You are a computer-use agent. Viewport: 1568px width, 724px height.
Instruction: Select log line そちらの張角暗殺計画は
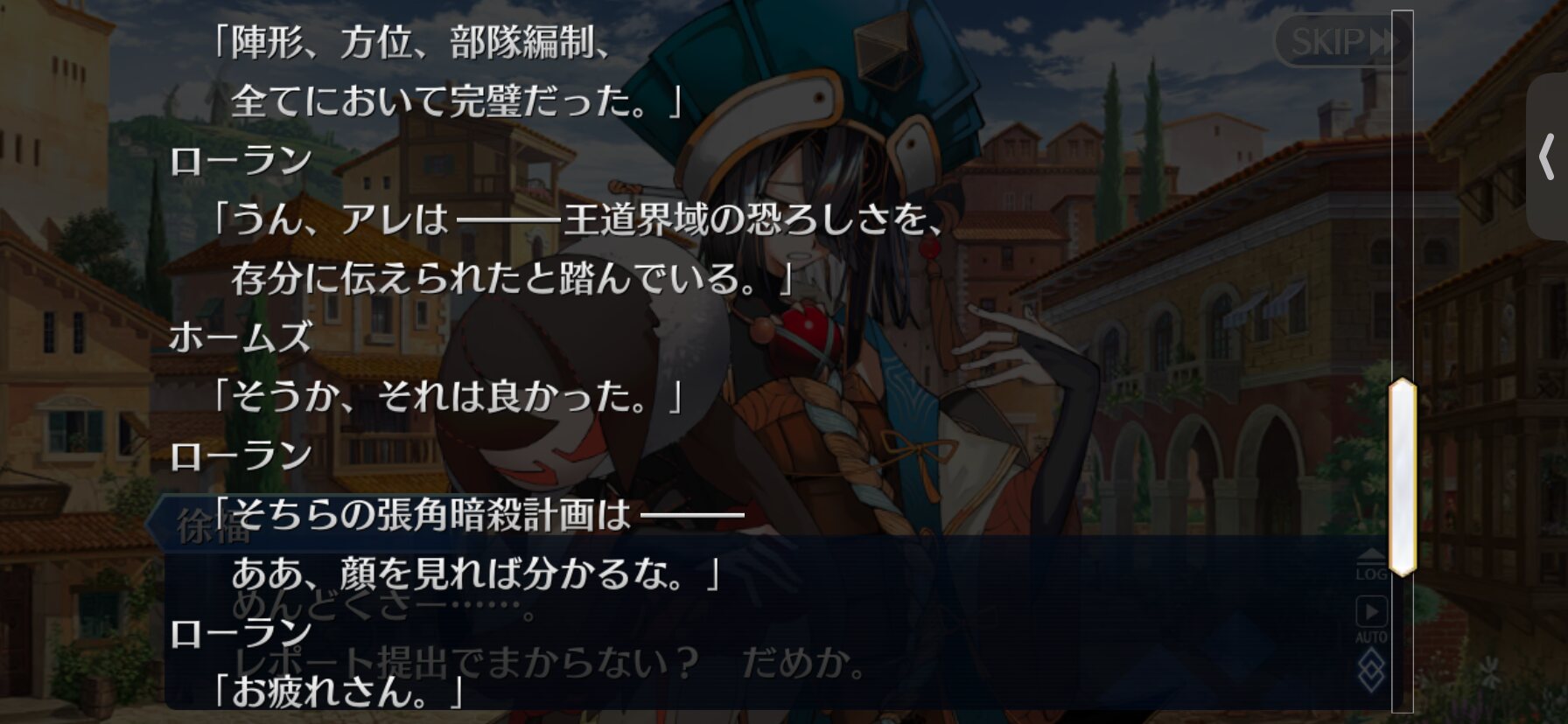tap(478, 515)
